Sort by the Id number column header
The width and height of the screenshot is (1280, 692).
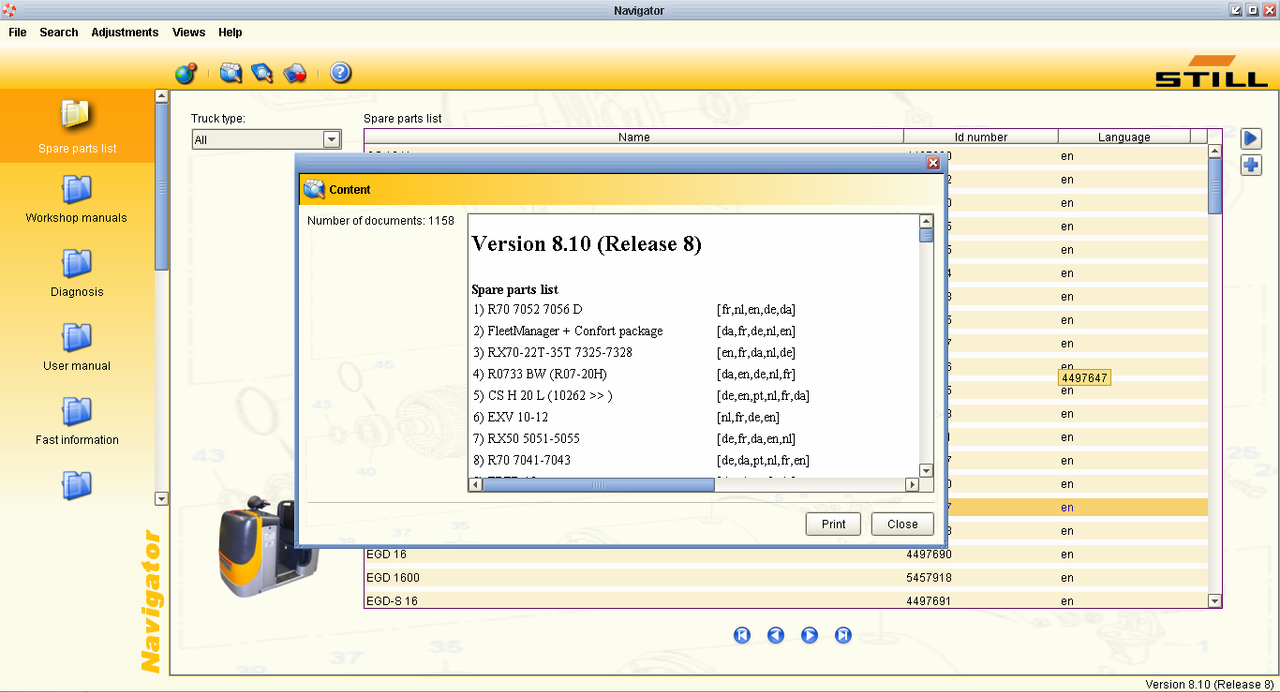tap(981, 137)
